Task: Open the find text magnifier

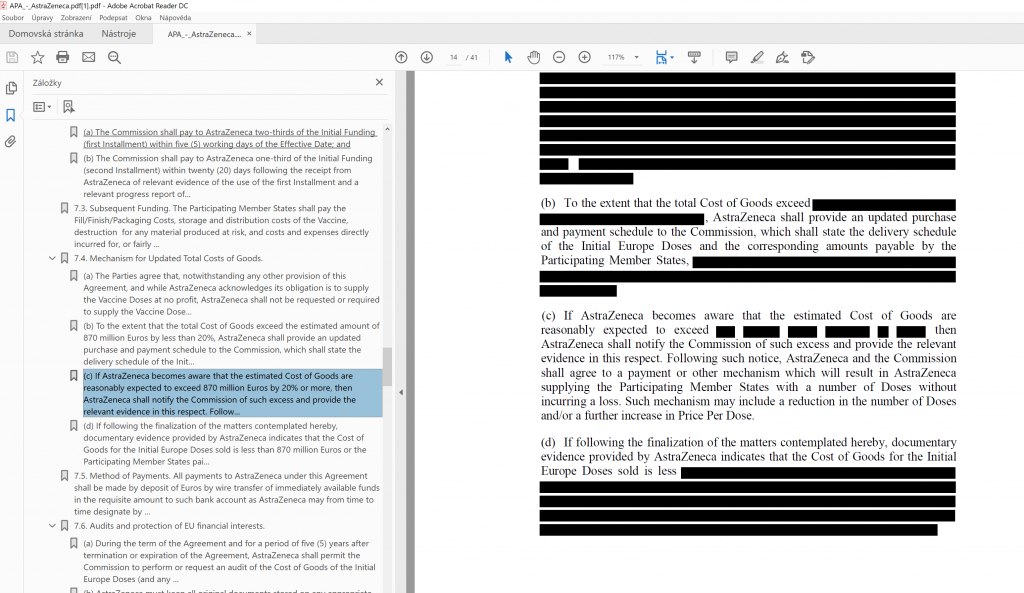Action: [114, 57]
